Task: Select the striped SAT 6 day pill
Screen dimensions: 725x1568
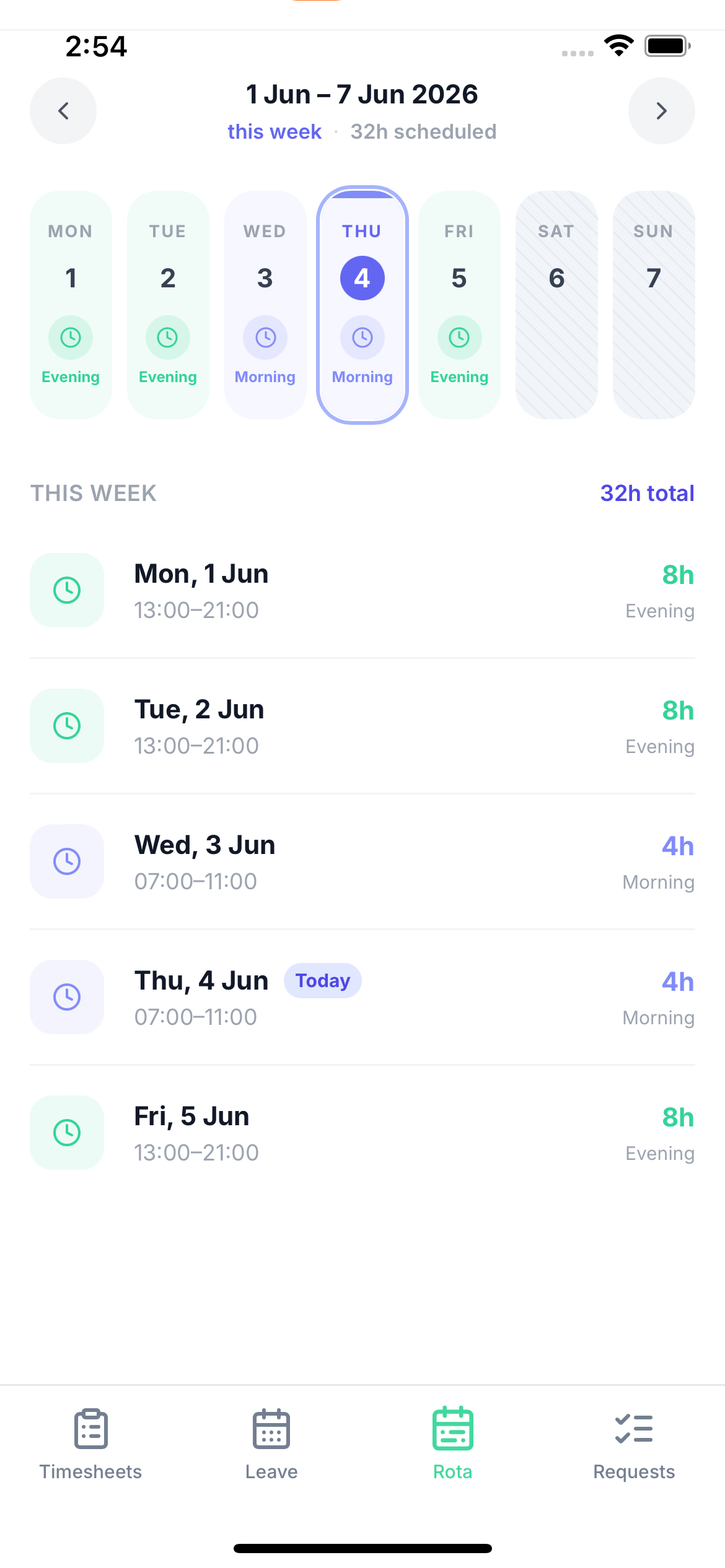Action: click(x=556, y=305)
